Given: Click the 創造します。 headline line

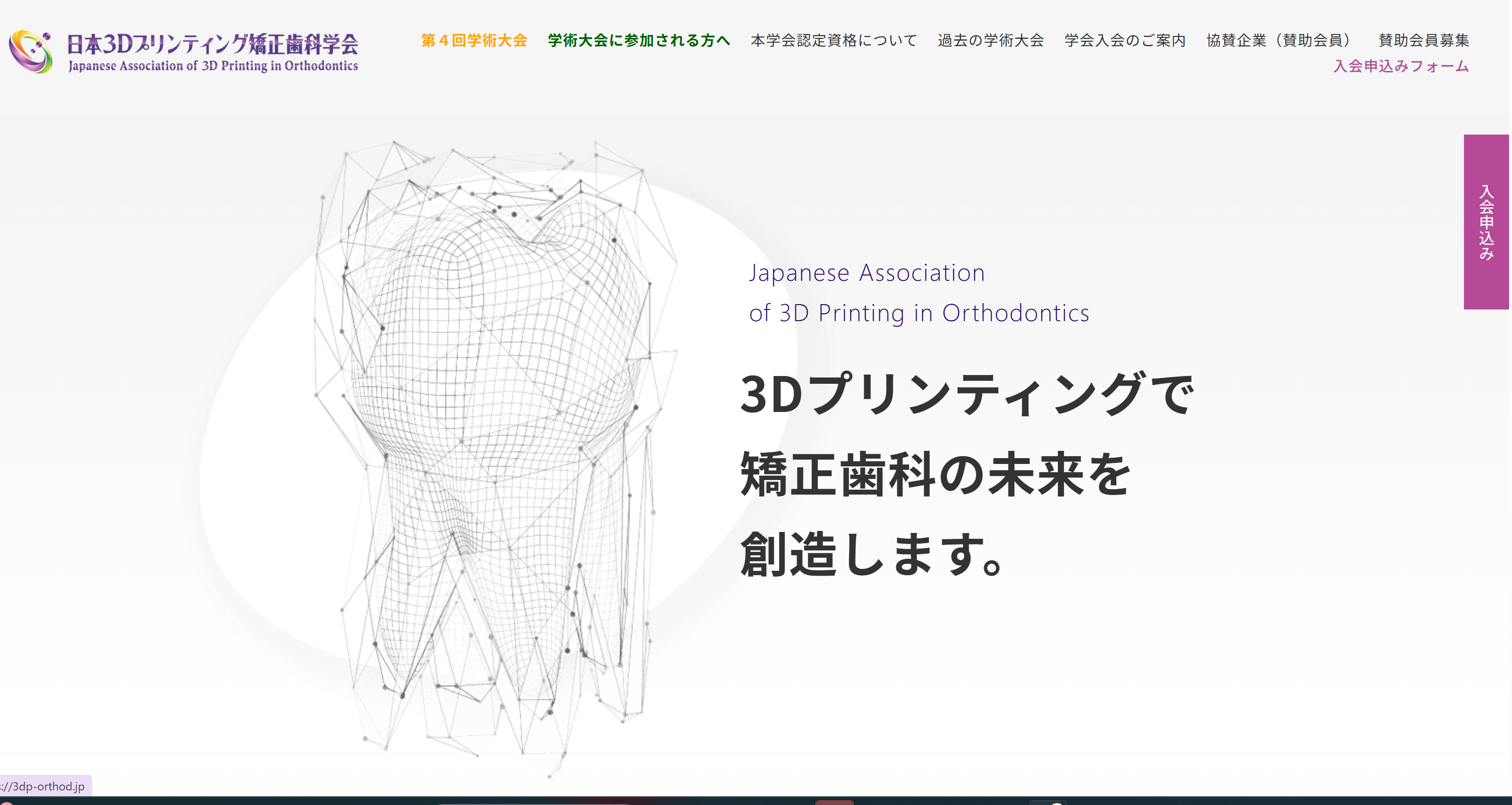Looking at the screenshot, I should pyautogui.click(x=872, y=554).
